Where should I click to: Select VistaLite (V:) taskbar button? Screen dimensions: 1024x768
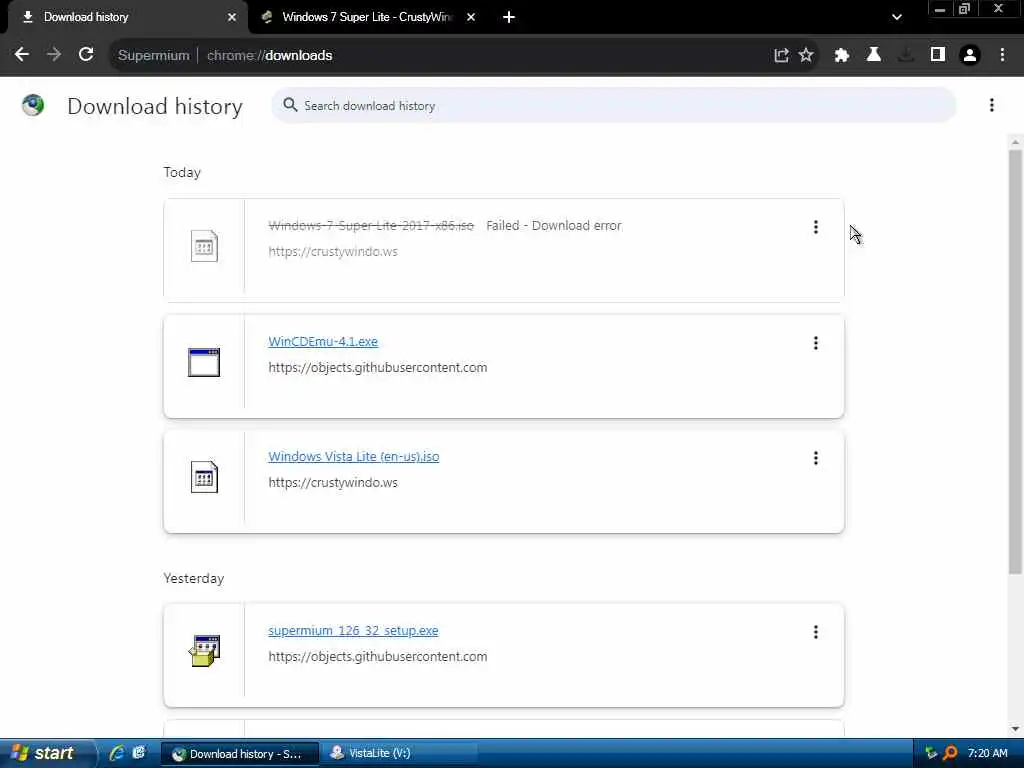tap(398, 754)
